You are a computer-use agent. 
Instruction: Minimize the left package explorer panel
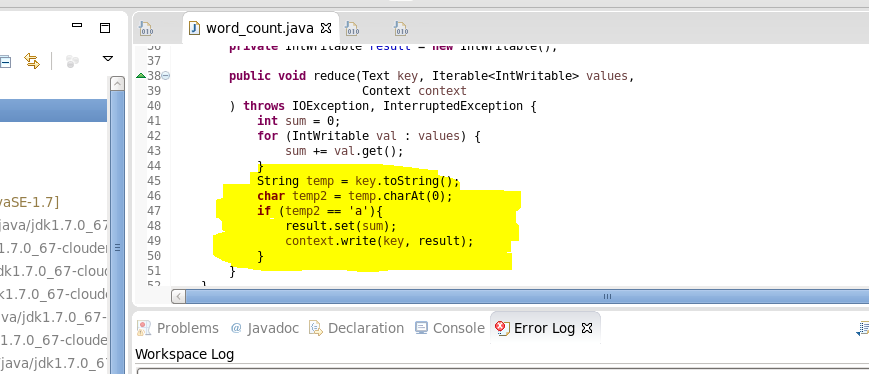click(x=76, y=25)
